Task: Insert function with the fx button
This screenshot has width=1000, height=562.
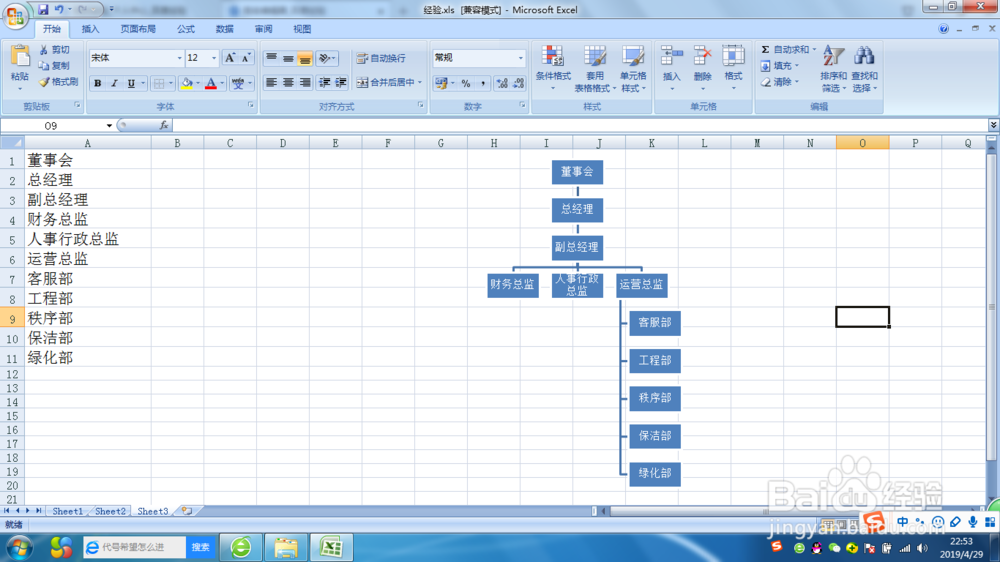Action: (x=163, y=126)
